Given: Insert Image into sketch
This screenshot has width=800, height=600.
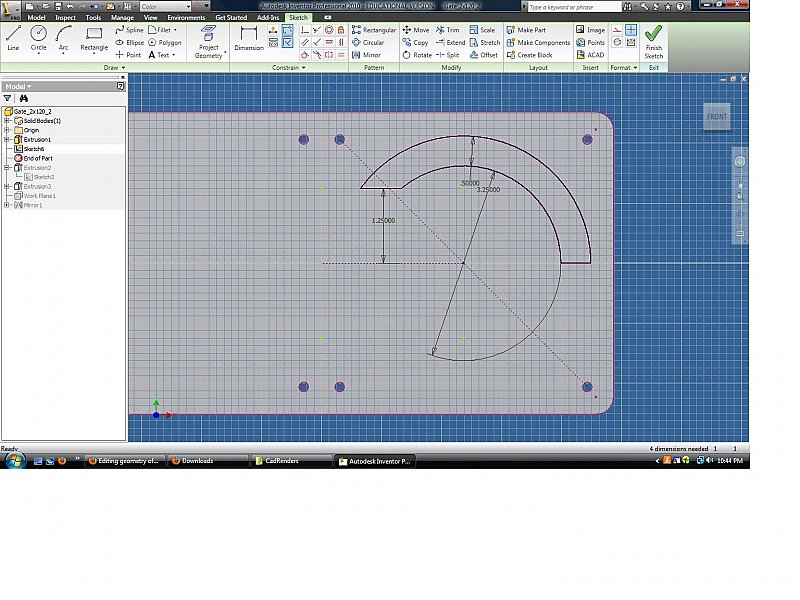Looking at the screenshot, I should 590,30.
